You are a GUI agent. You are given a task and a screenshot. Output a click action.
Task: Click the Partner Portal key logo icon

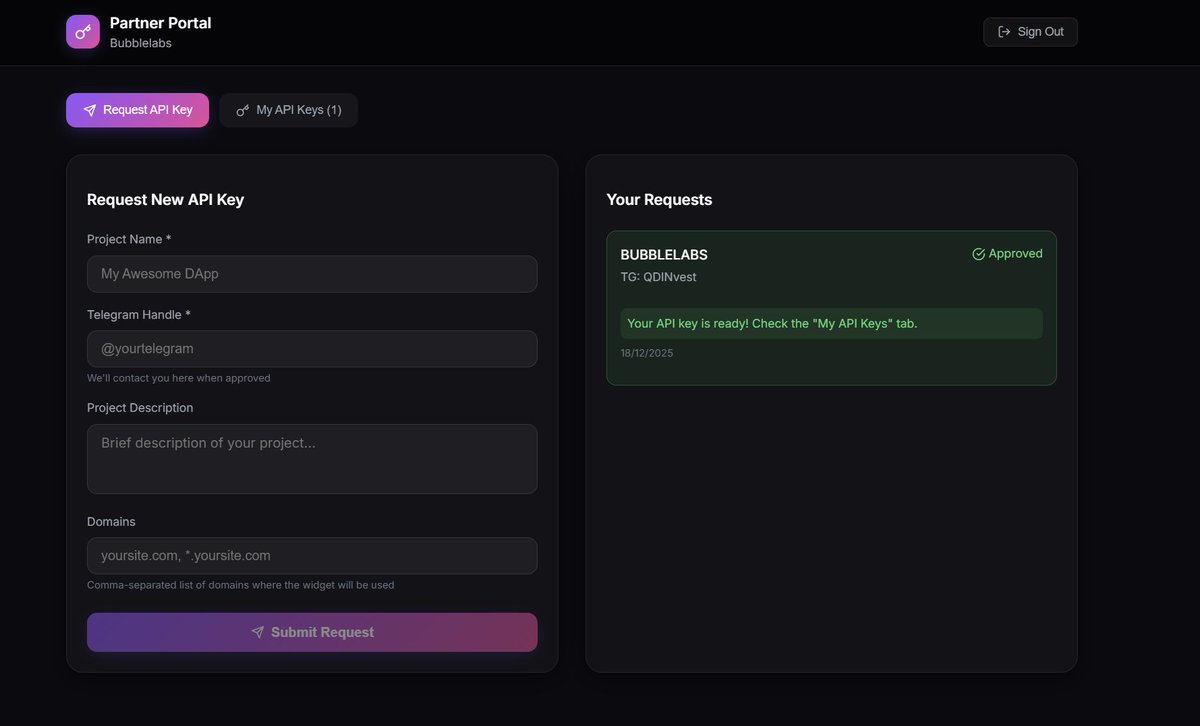83,32
